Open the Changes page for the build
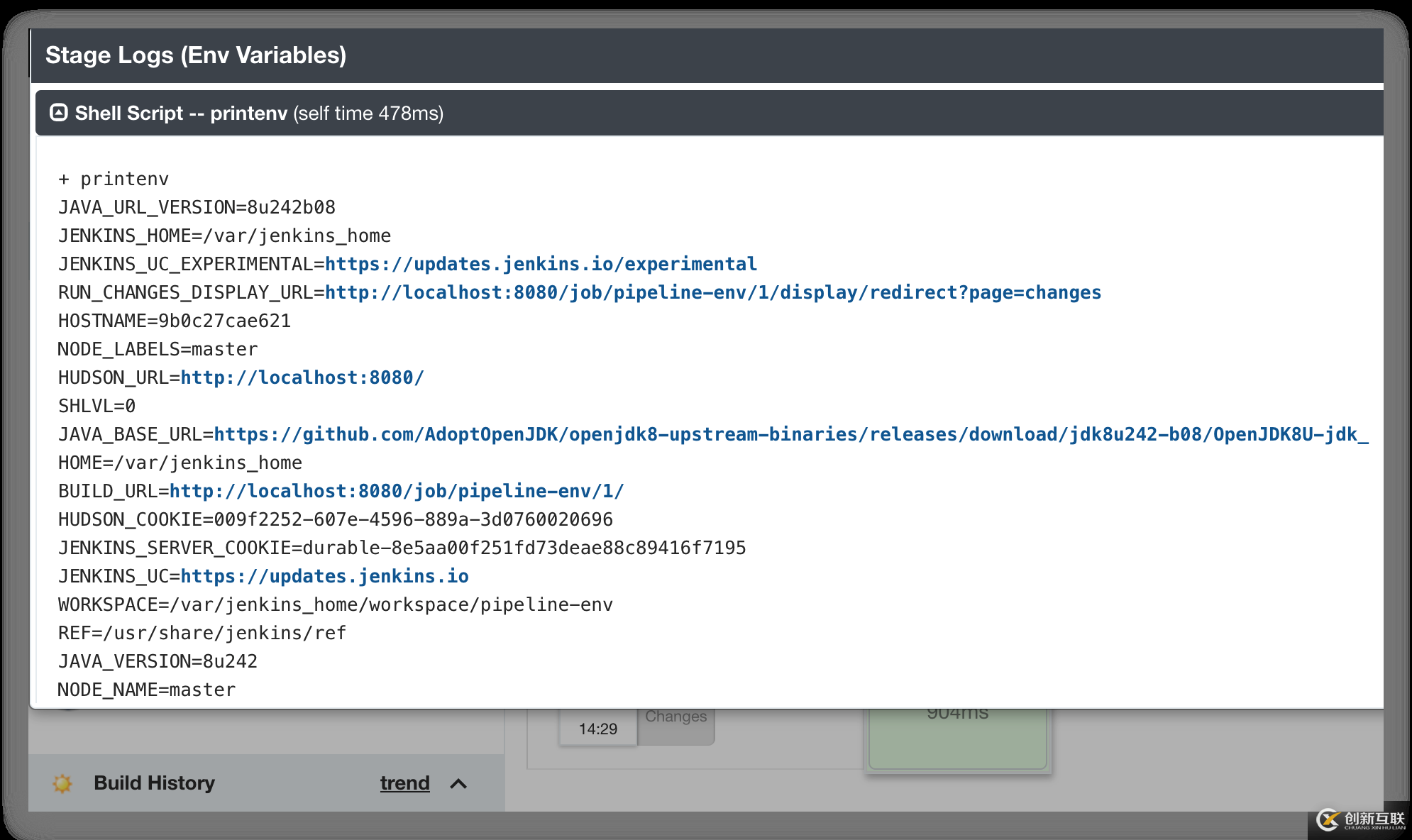 click(x=675, y=717)
